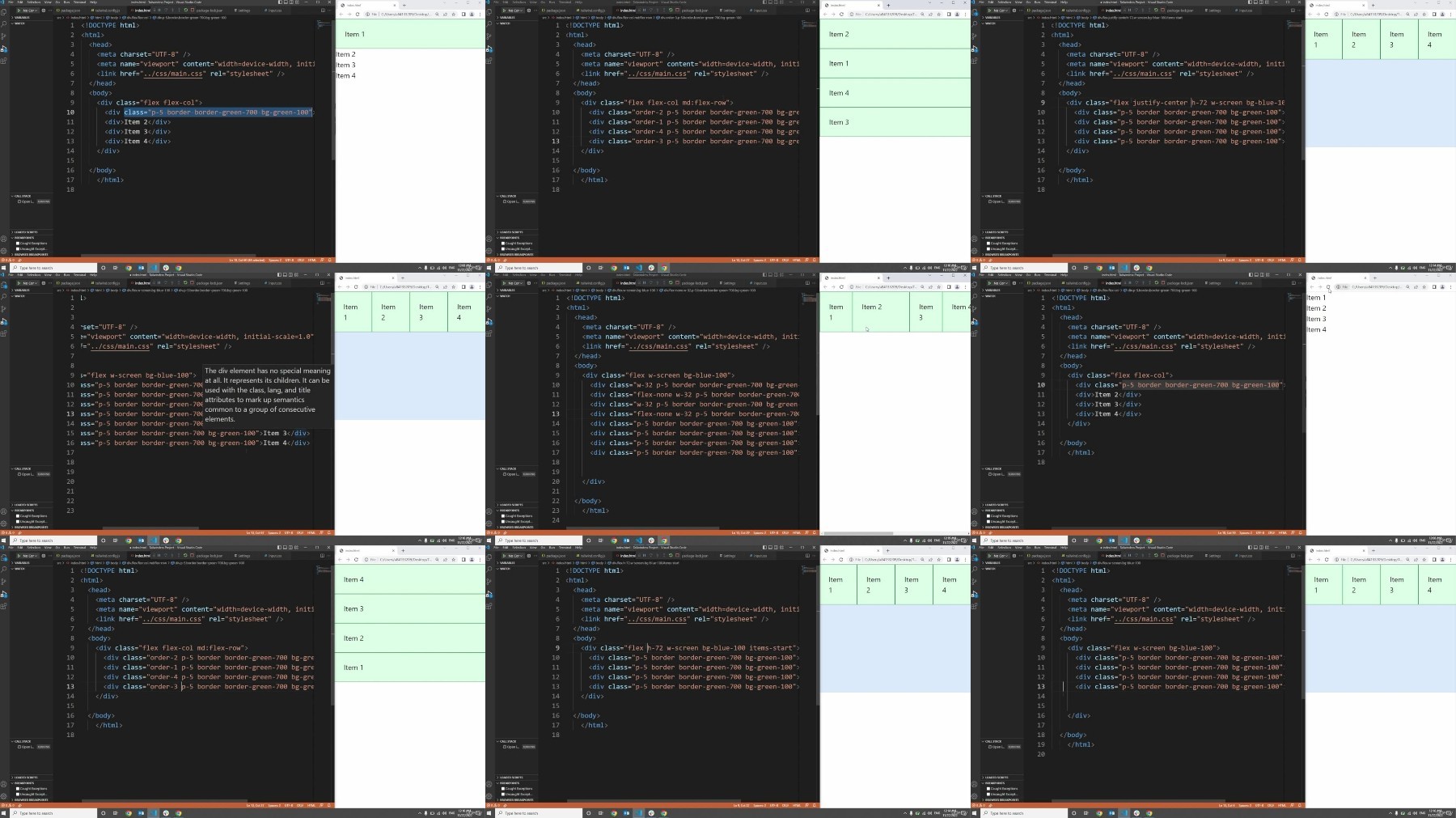
Task: Click Chrome icon on top-left Windows taskbar
Action: pos(129,268)
